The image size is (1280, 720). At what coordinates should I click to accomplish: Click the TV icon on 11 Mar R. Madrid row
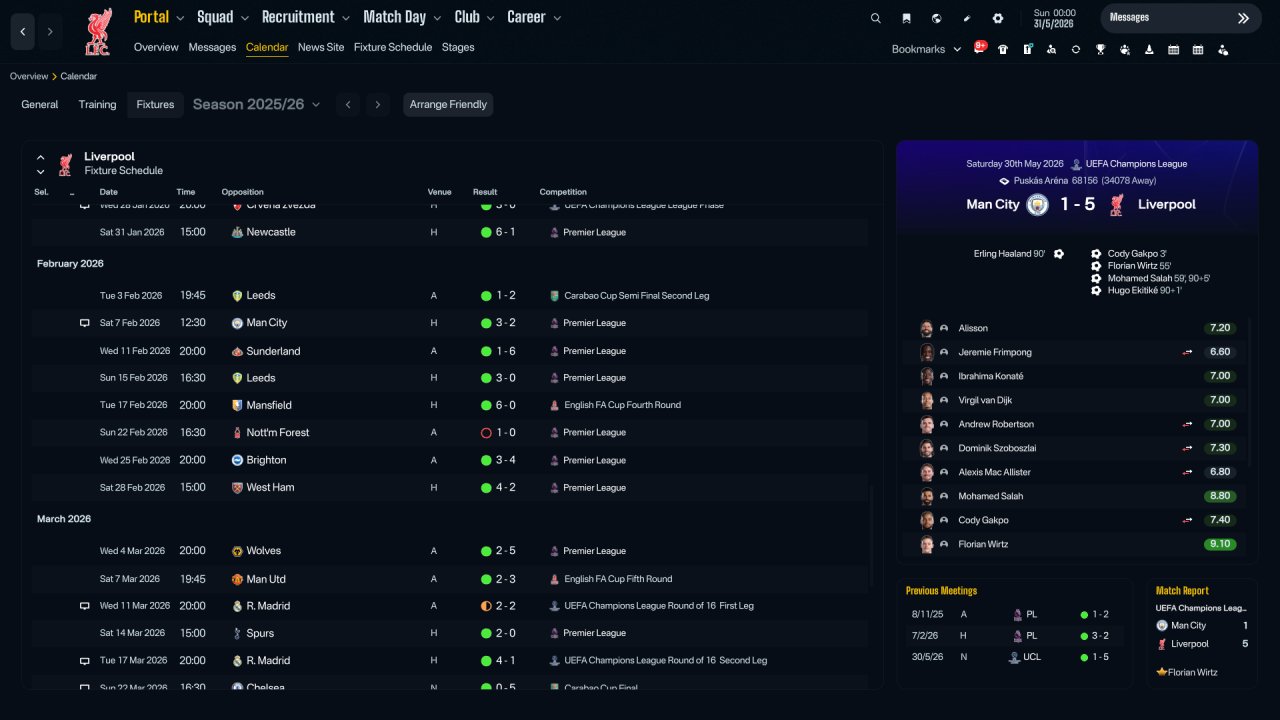(85, 606)
